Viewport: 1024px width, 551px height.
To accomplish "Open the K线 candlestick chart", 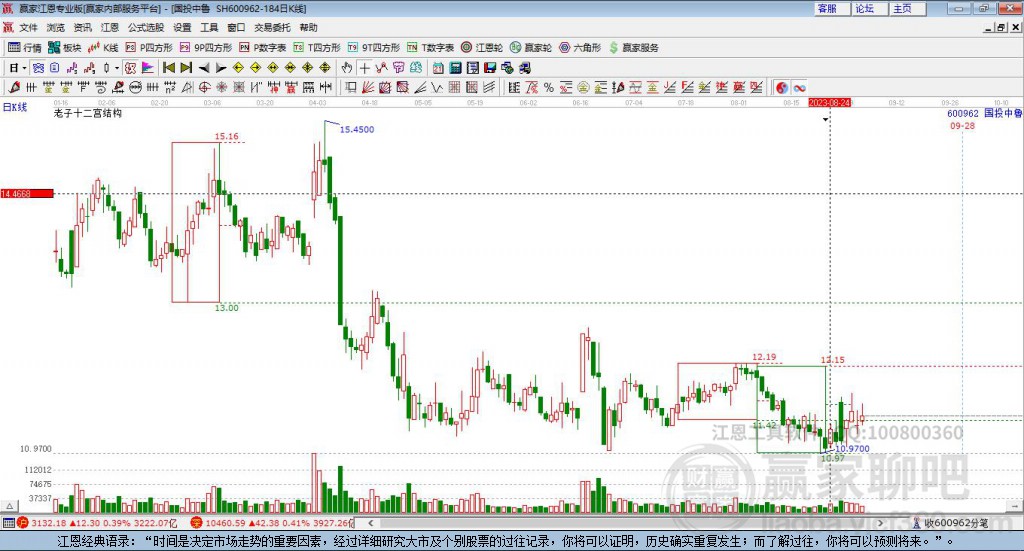I will 103,48.
